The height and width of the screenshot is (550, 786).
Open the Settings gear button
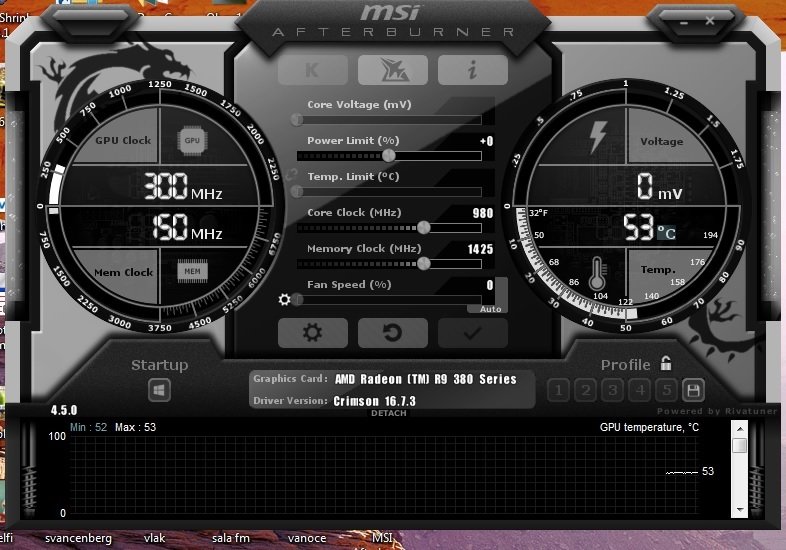point(312,333)
